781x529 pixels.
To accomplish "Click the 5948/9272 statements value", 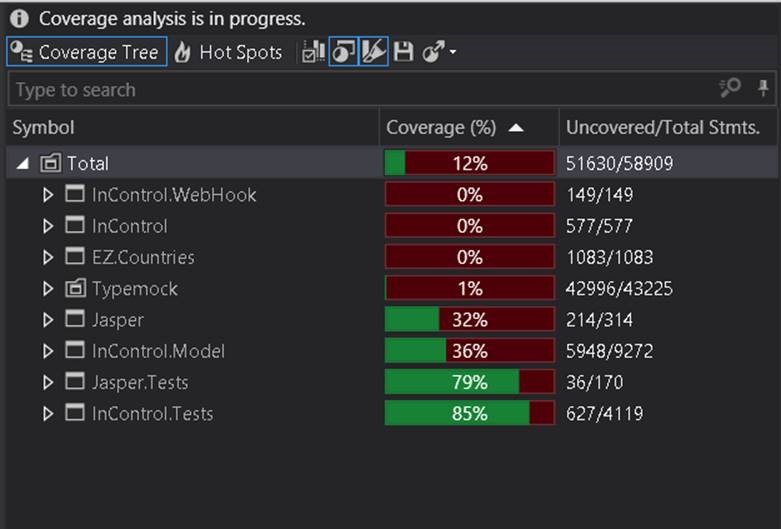I will coord(610,351).
